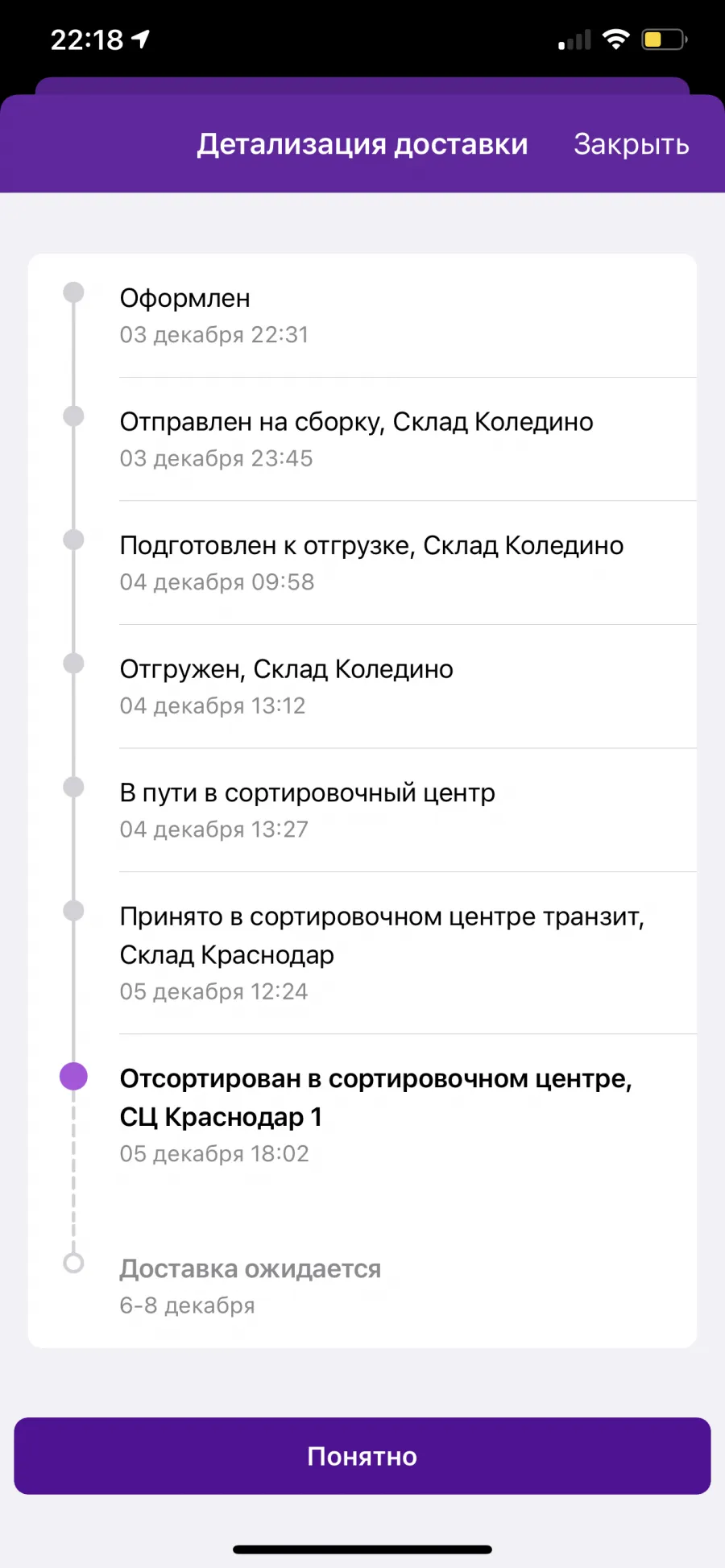Tap the grey dot for Отправлен на сборку
Viewport: 725px width, 1568px height.
[x=73, y=416]
